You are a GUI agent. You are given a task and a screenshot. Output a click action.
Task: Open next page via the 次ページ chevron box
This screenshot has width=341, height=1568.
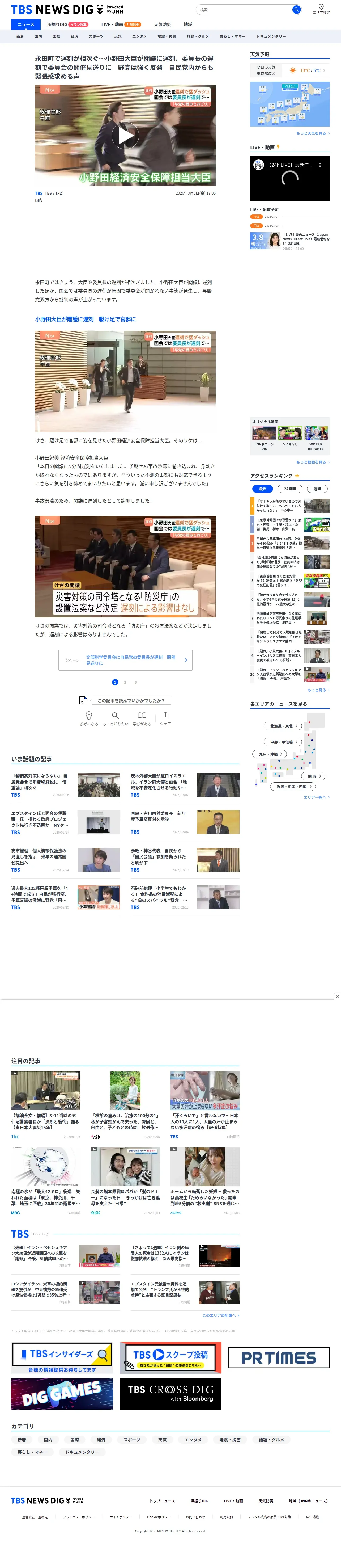pos(125,660)
